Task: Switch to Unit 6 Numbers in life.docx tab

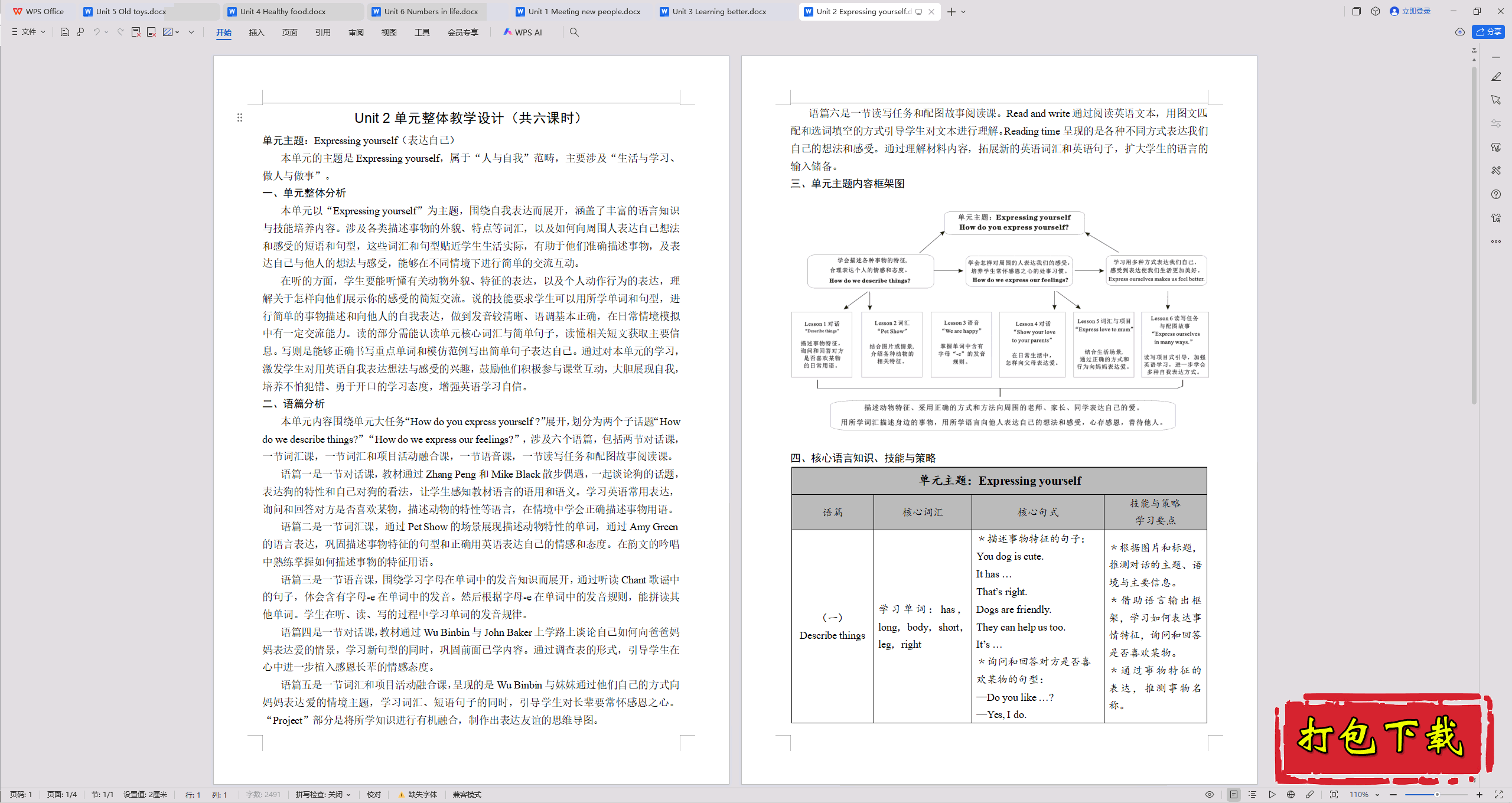Action: pos(436,11)
